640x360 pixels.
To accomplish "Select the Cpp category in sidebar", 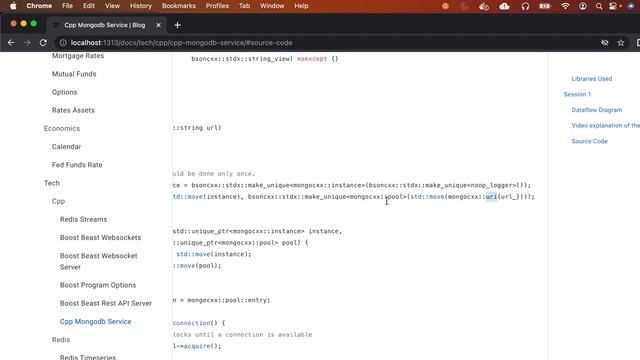I will [x=58, y=201].
